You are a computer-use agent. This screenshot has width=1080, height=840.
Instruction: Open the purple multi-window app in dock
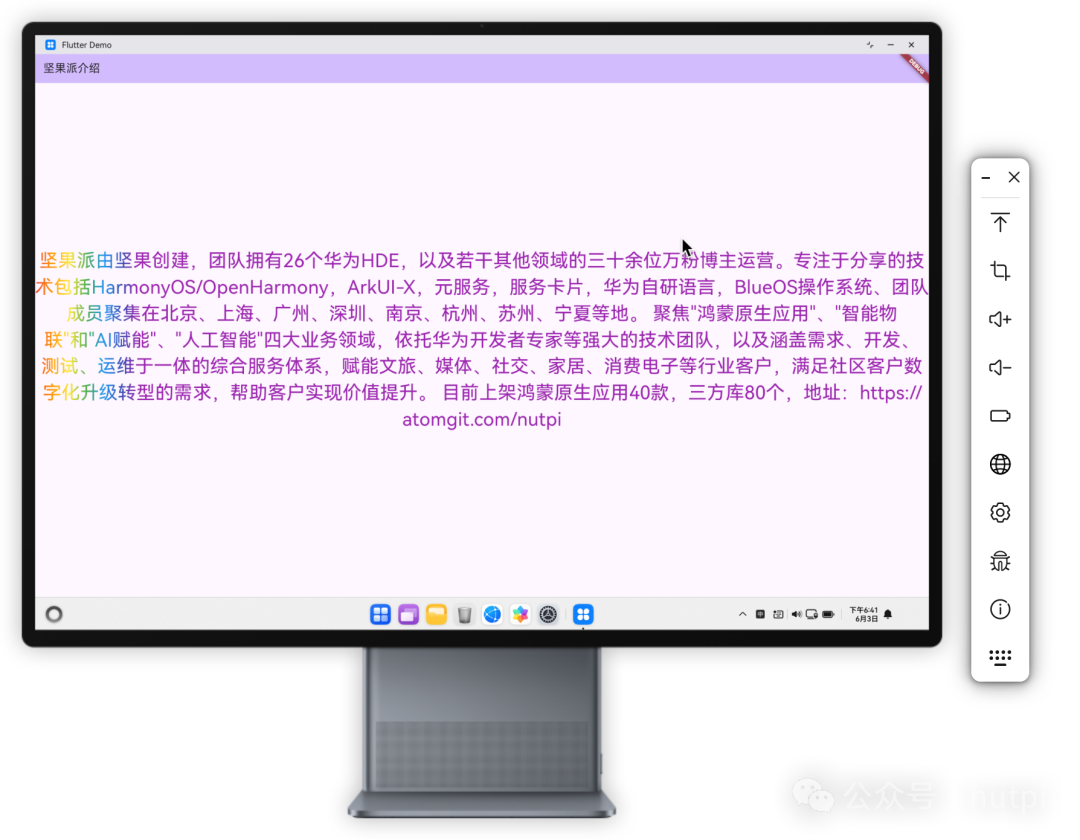coord(408,614)
